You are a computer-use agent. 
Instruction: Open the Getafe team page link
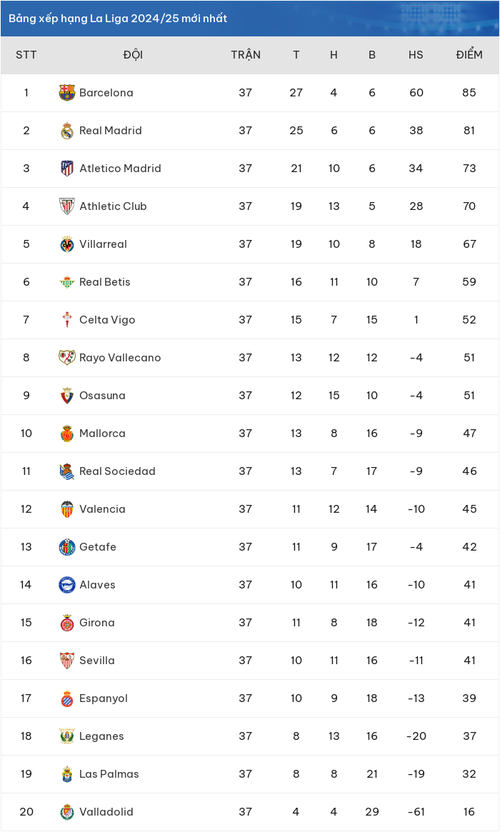(x=98, y=547)
